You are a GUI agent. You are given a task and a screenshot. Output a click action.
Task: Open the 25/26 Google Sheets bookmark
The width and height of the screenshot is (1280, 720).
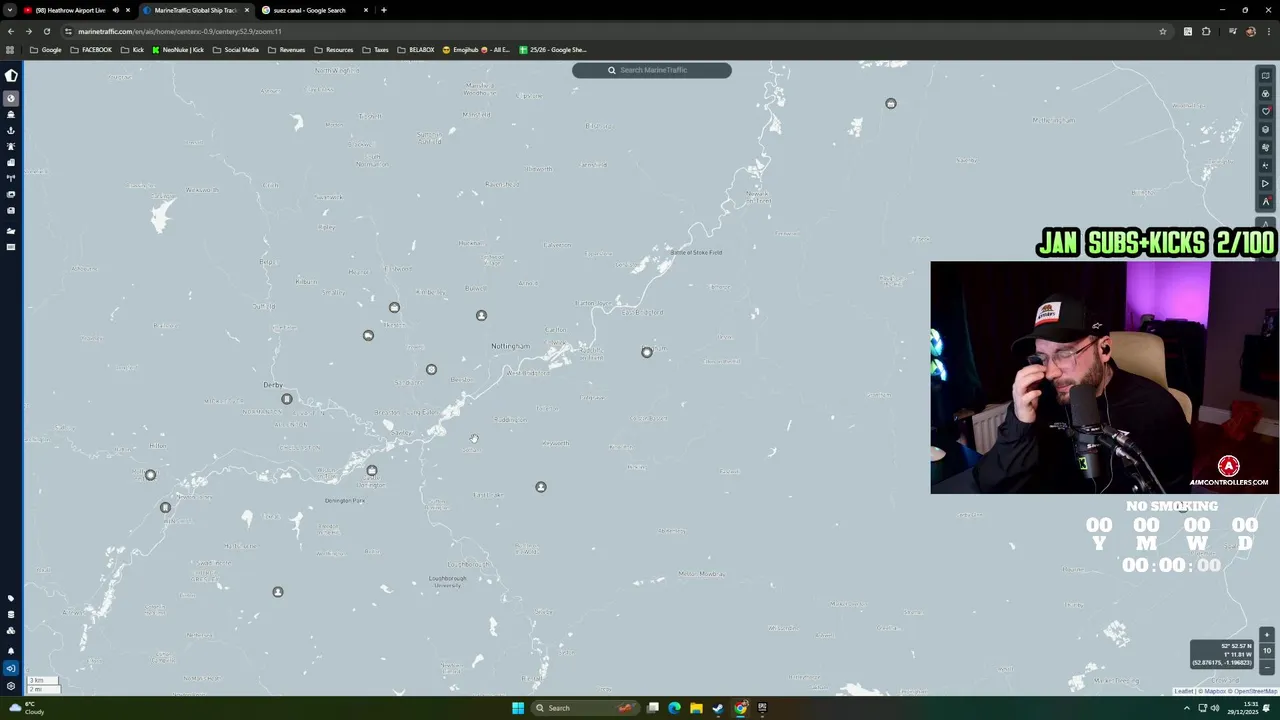(x=553, y=50)
